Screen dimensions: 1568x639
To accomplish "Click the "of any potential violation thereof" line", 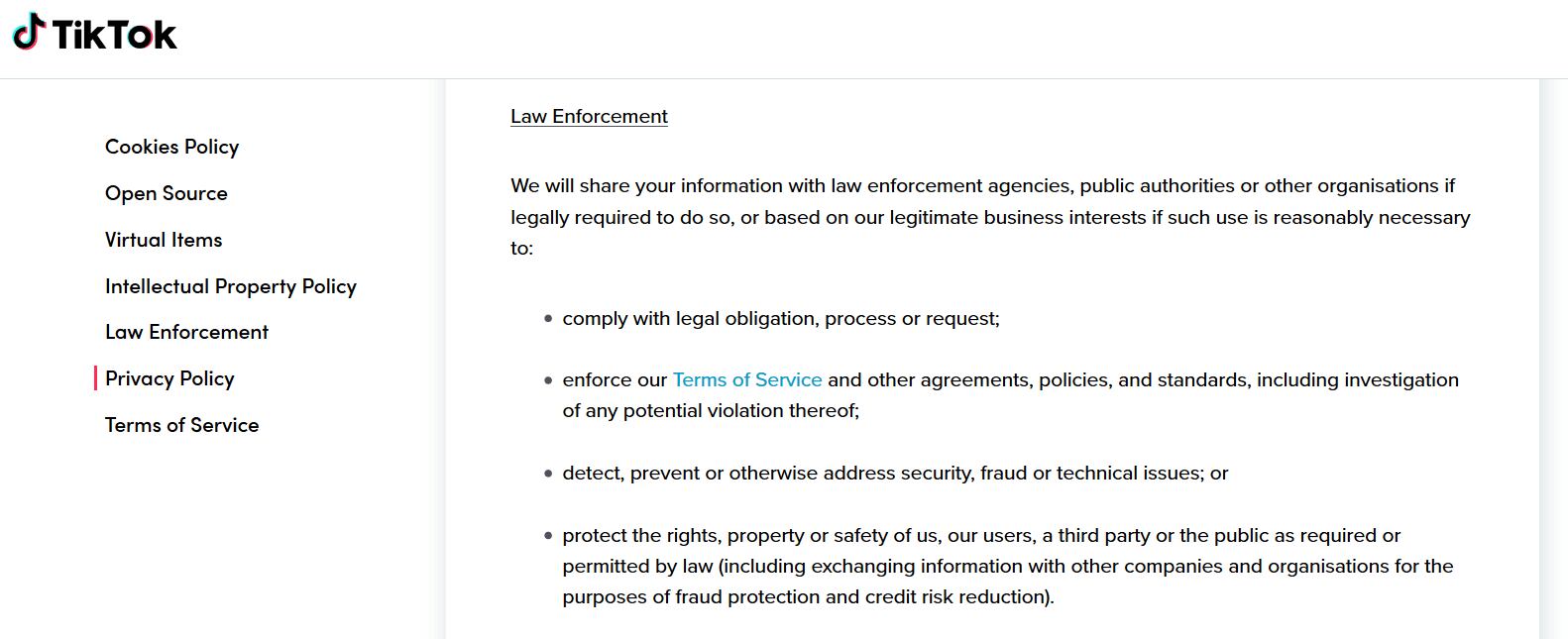I will pos(710,410).
